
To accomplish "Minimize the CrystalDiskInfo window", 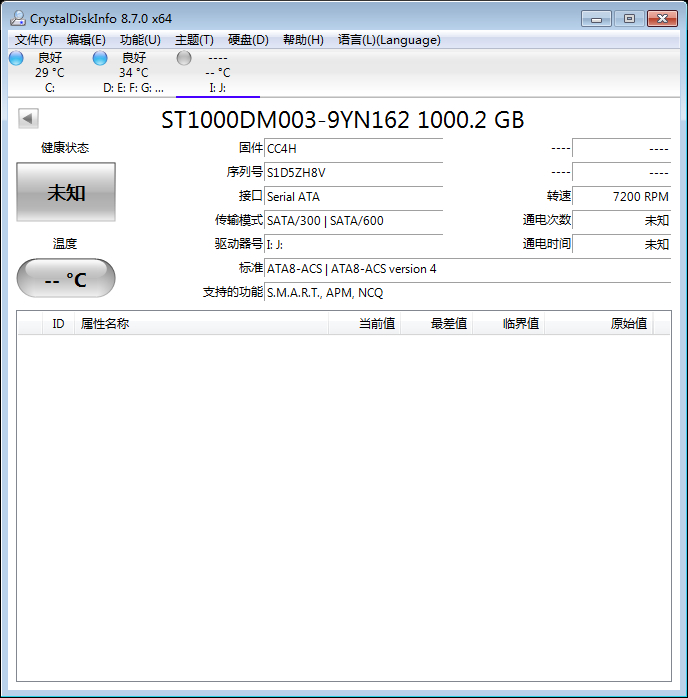I will (596, 19).
